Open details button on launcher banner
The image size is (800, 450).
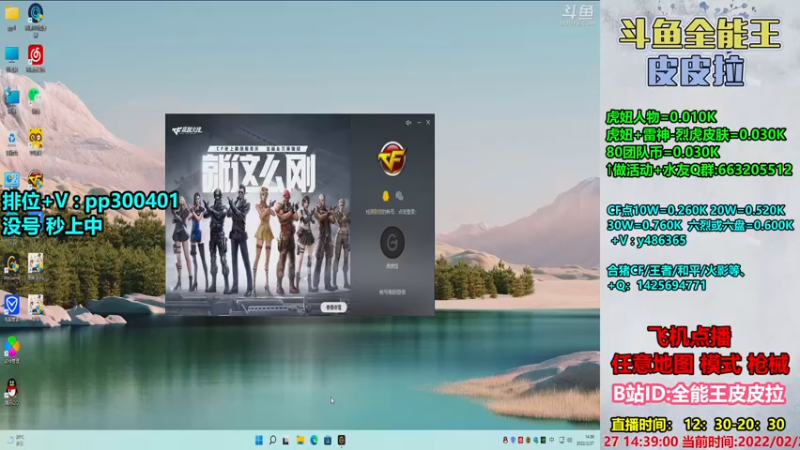pos(334,307)
